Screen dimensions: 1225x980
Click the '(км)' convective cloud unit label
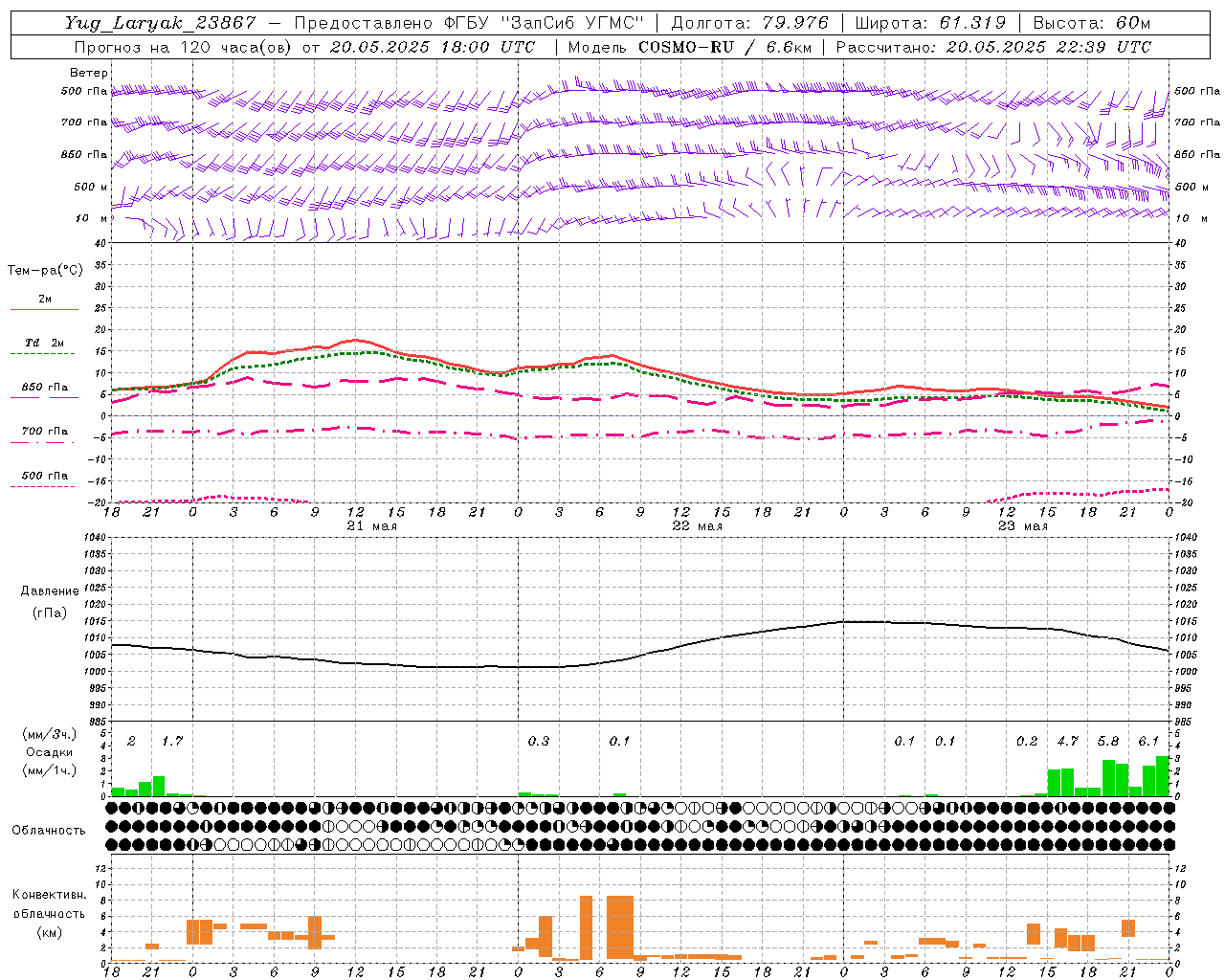click(x=50, y=932)
